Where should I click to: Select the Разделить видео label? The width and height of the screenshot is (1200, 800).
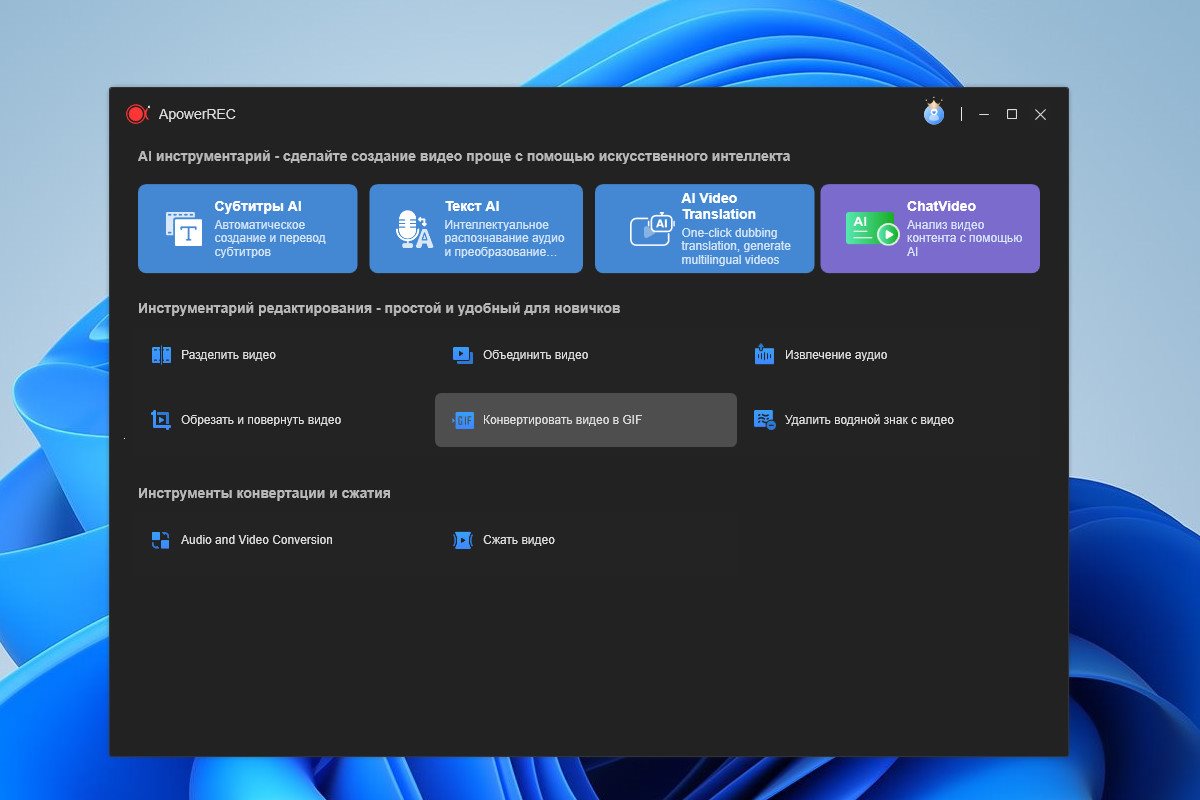click(x=228, y=355)
